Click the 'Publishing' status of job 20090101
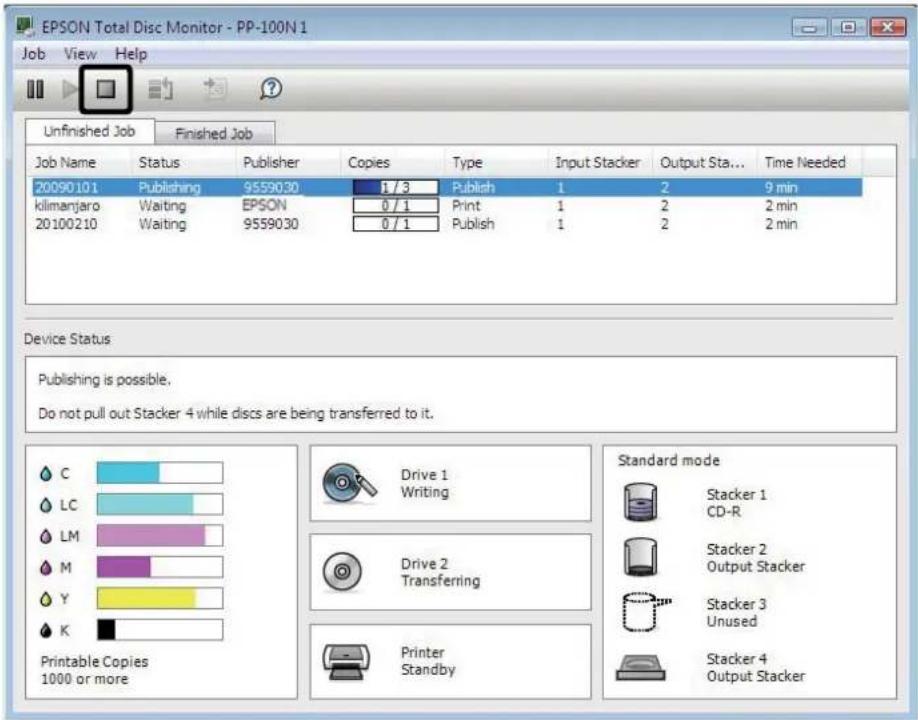 click(x=169, y=187)
